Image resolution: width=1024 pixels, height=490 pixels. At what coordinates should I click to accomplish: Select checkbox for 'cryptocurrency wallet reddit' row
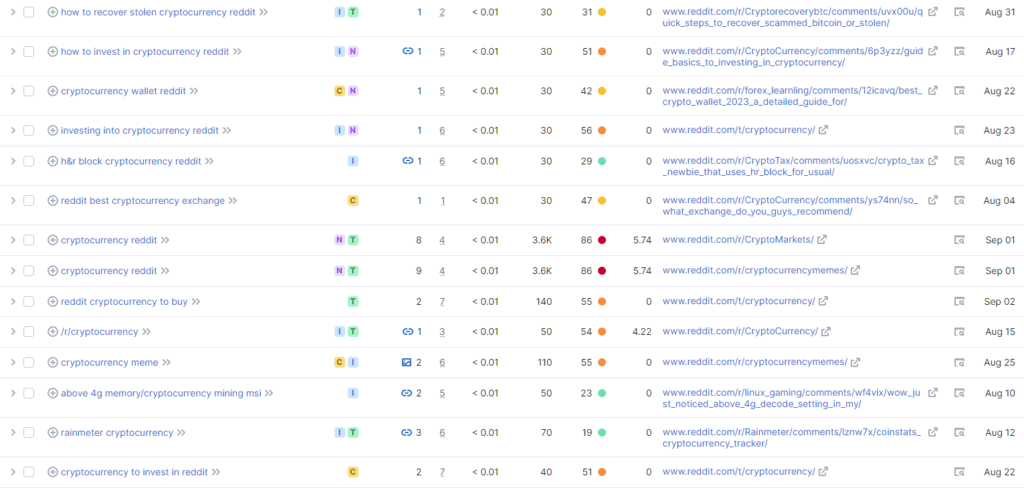[29, 91]
